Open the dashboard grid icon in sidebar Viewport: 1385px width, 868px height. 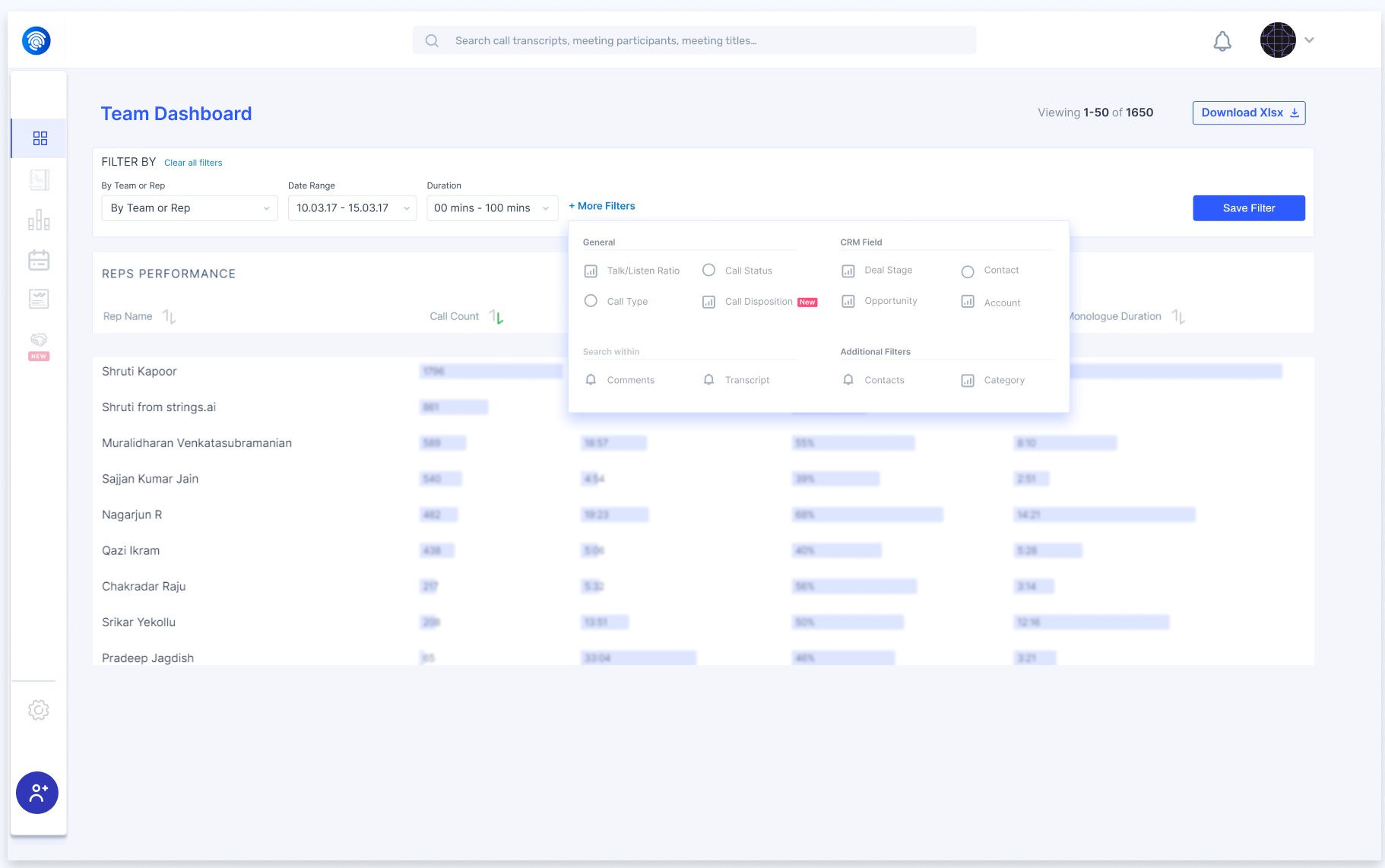(x=40, y=138)
